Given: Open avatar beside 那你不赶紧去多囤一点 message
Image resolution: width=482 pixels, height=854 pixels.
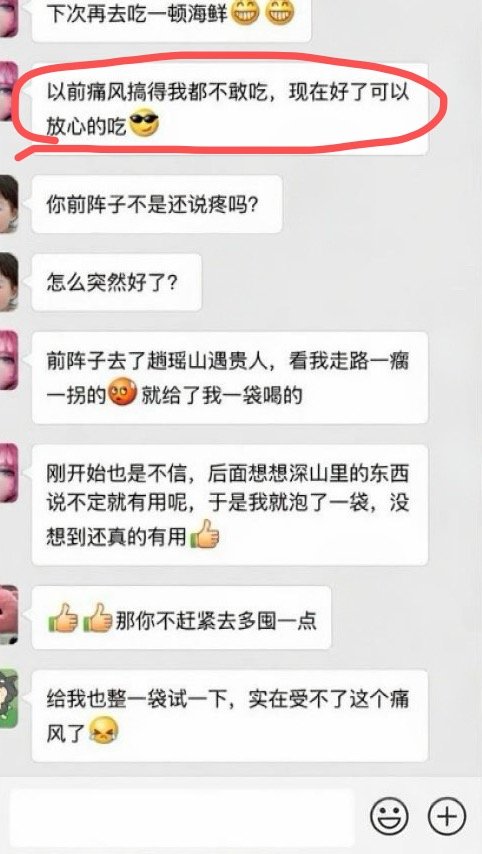Looking at the screenshot, I should (x=9, y=615).
